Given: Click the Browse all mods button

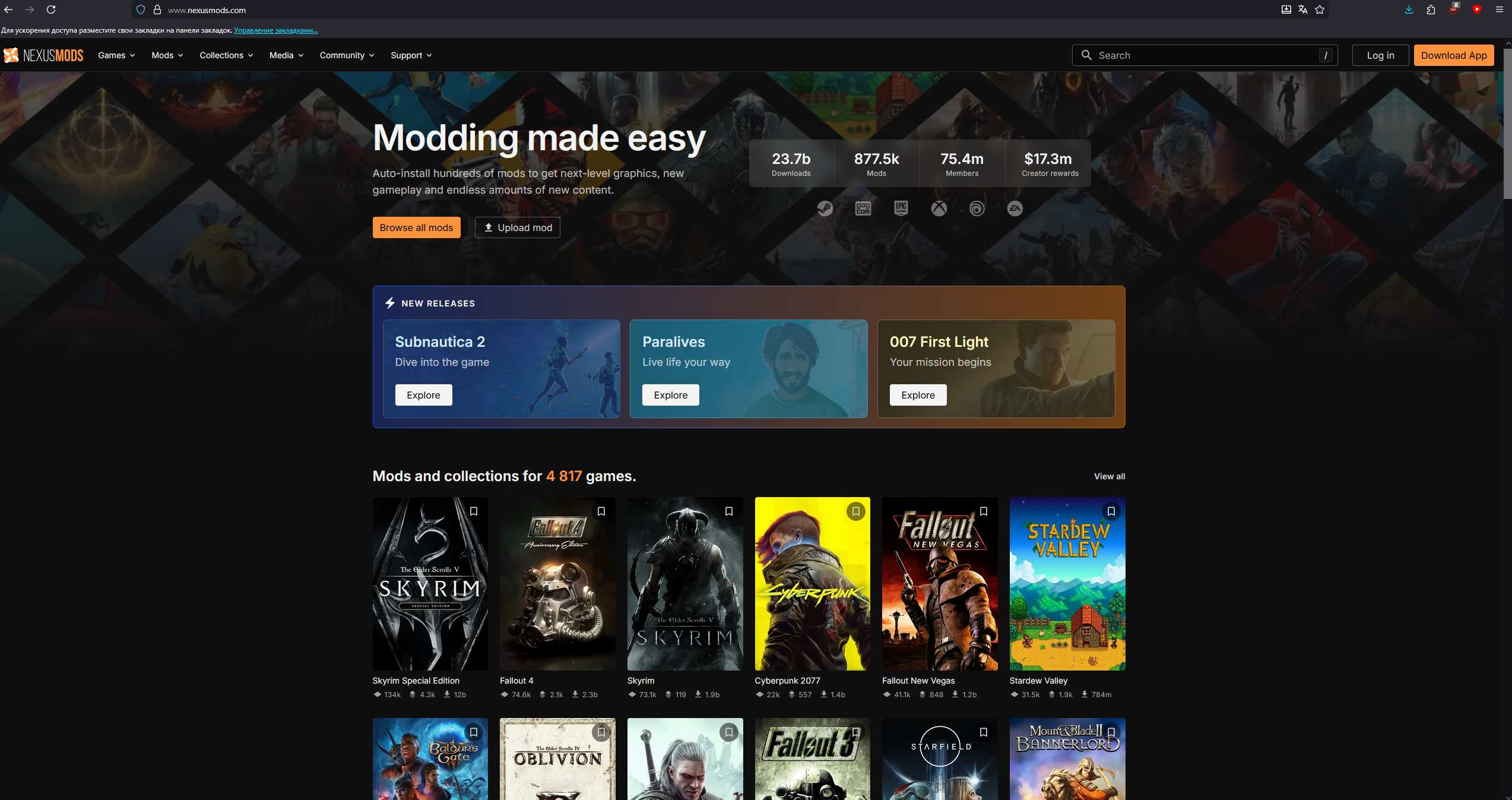Looking at the screenshot, I should [x=416, y=227].
